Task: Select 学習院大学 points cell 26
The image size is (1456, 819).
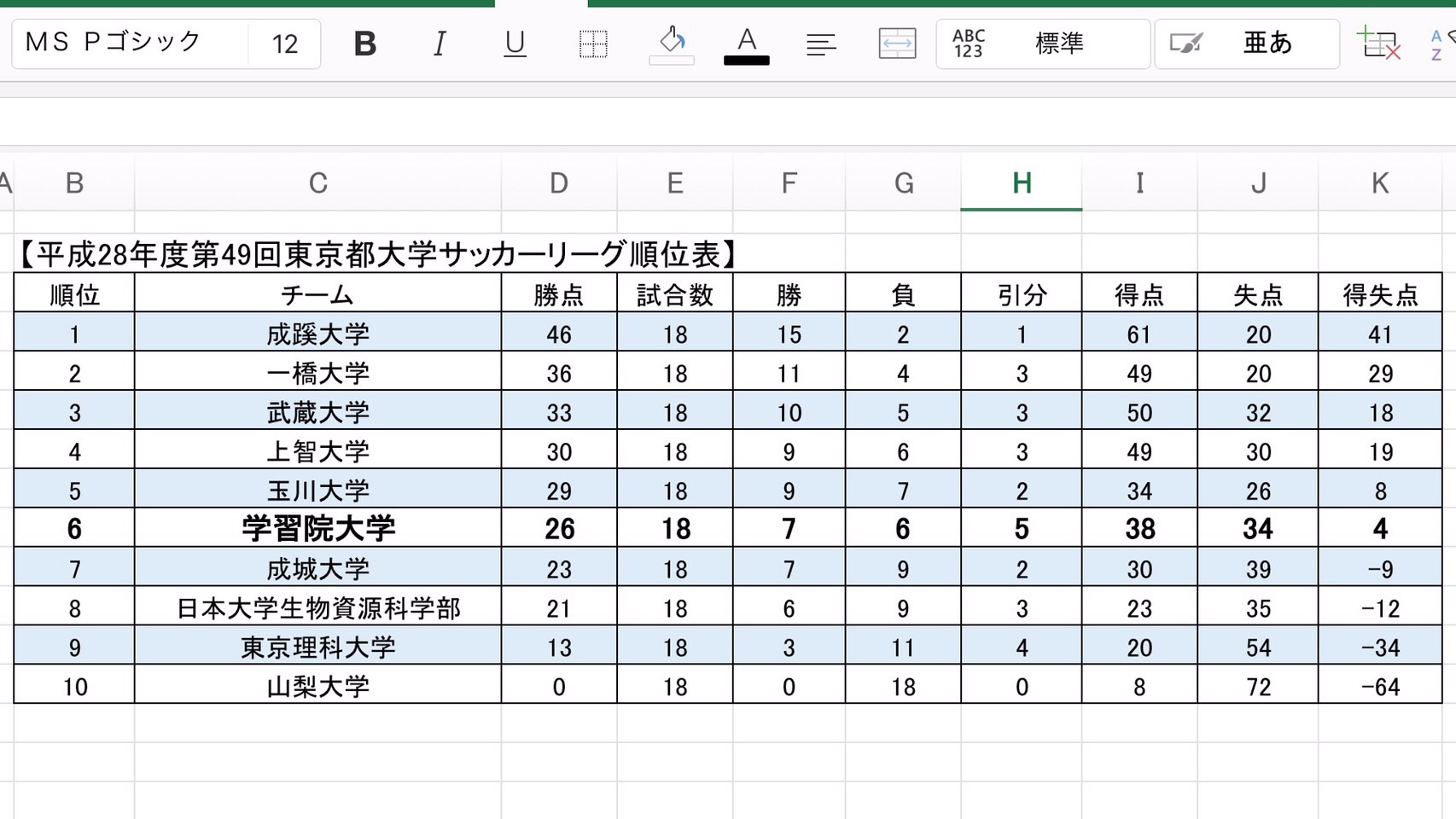Action: pyautogui.click(x=559, y=528)
